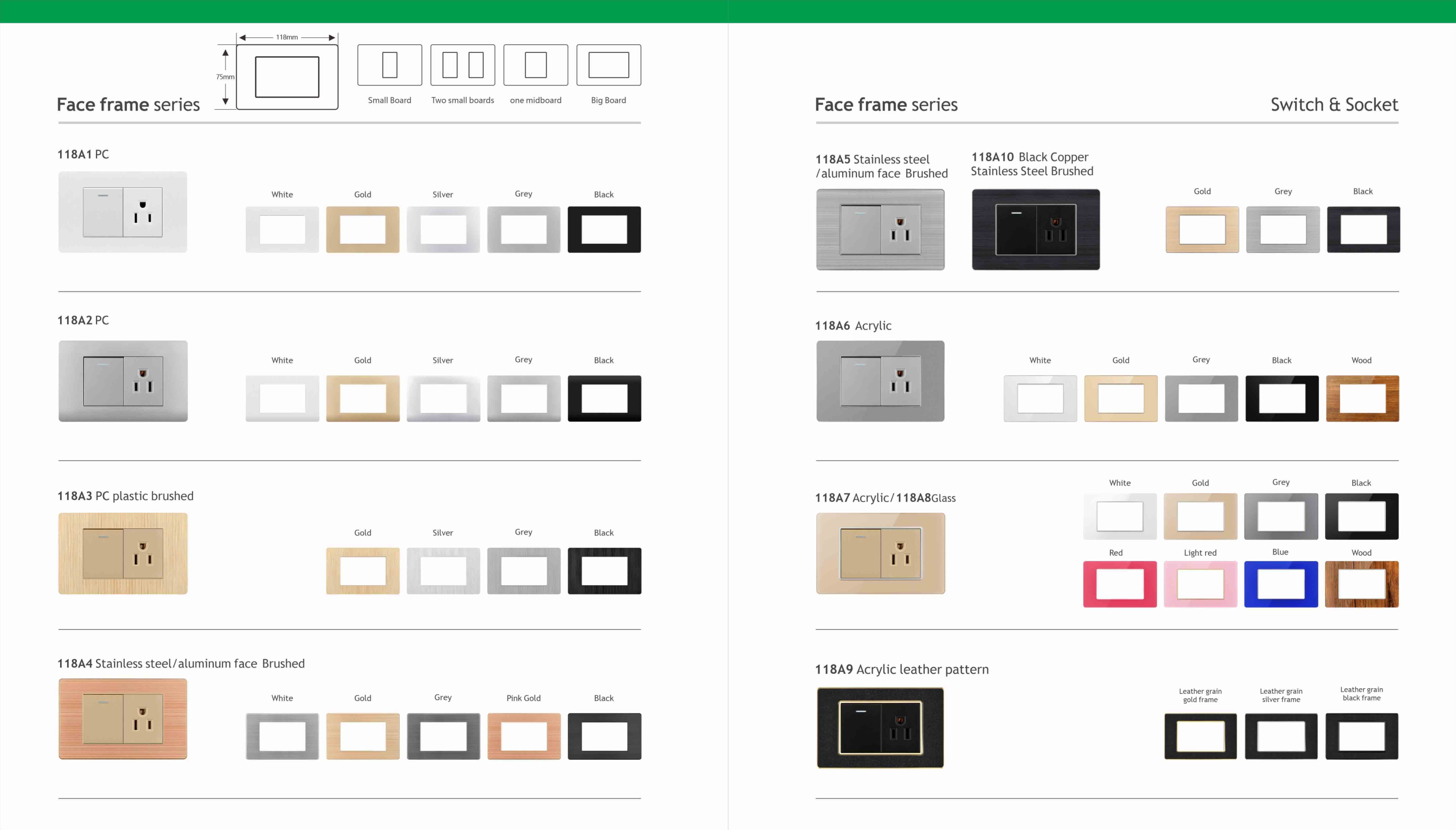Image resolution: width=1456 pixels, height=830 pixels.
Task: Choose the Gold frame swatch in 118A2
Action: tap(363, 398)
